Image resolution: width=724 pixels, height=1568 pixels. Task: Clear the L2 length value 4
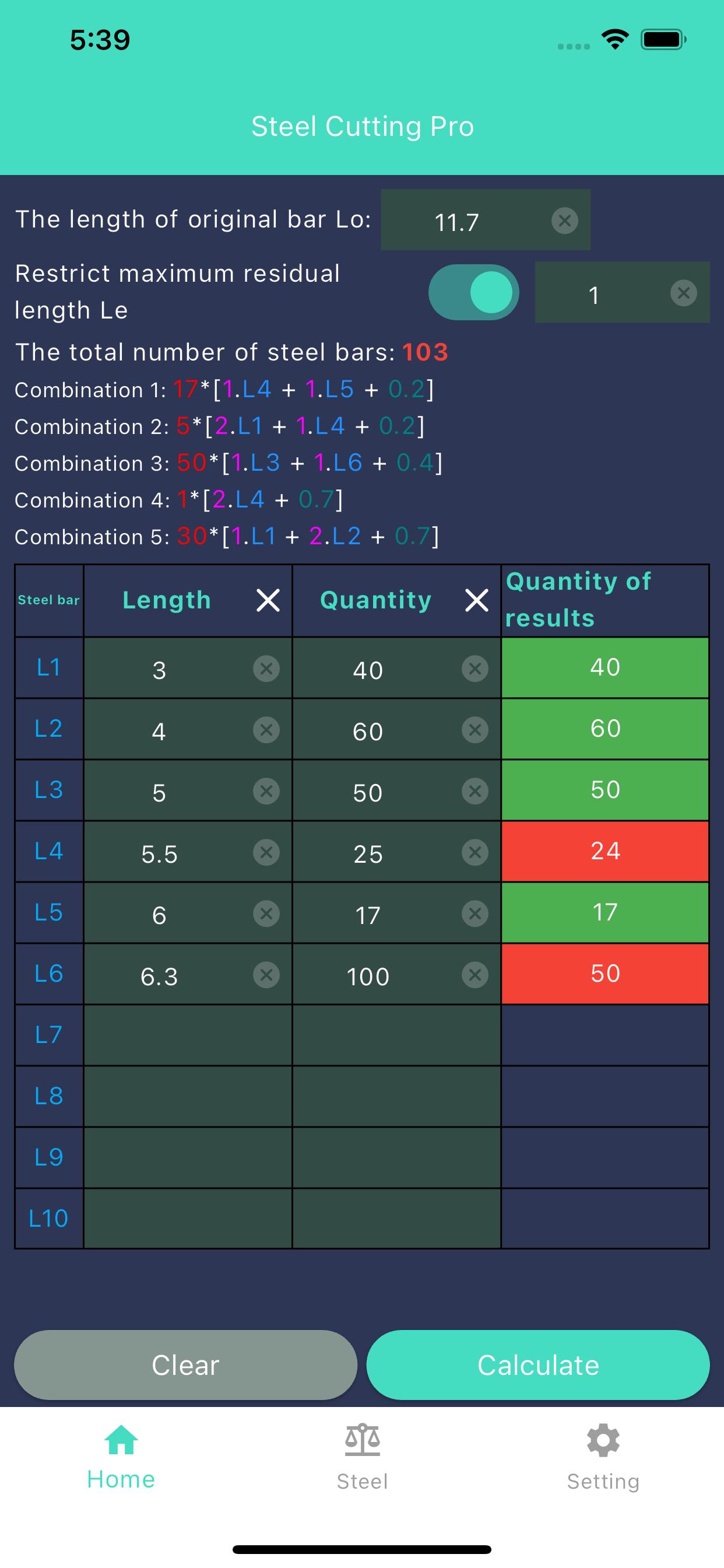coord(266,730)
